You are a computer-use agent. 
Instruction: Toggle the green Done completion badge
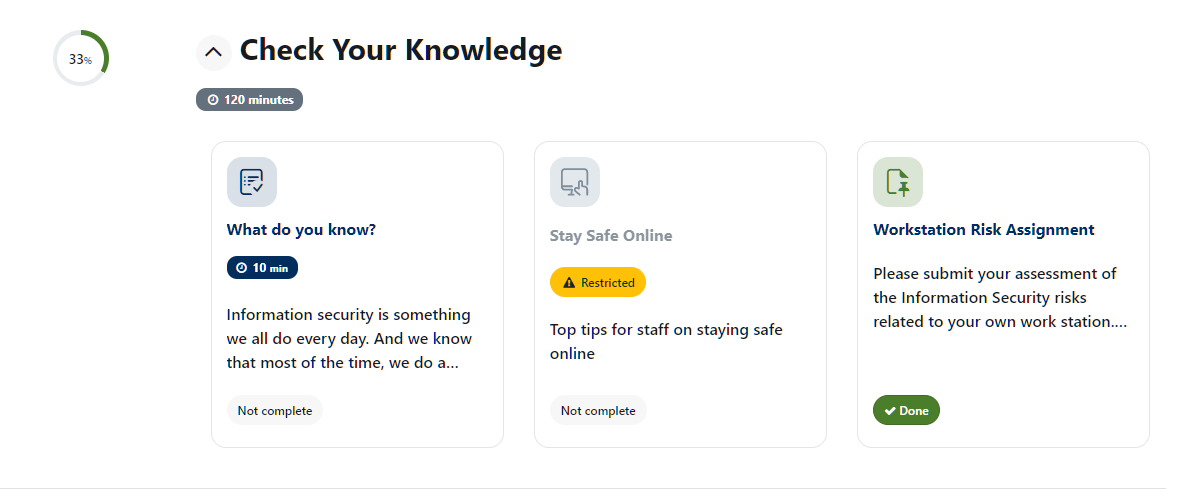pyautogui.click(x=906, y=411)
